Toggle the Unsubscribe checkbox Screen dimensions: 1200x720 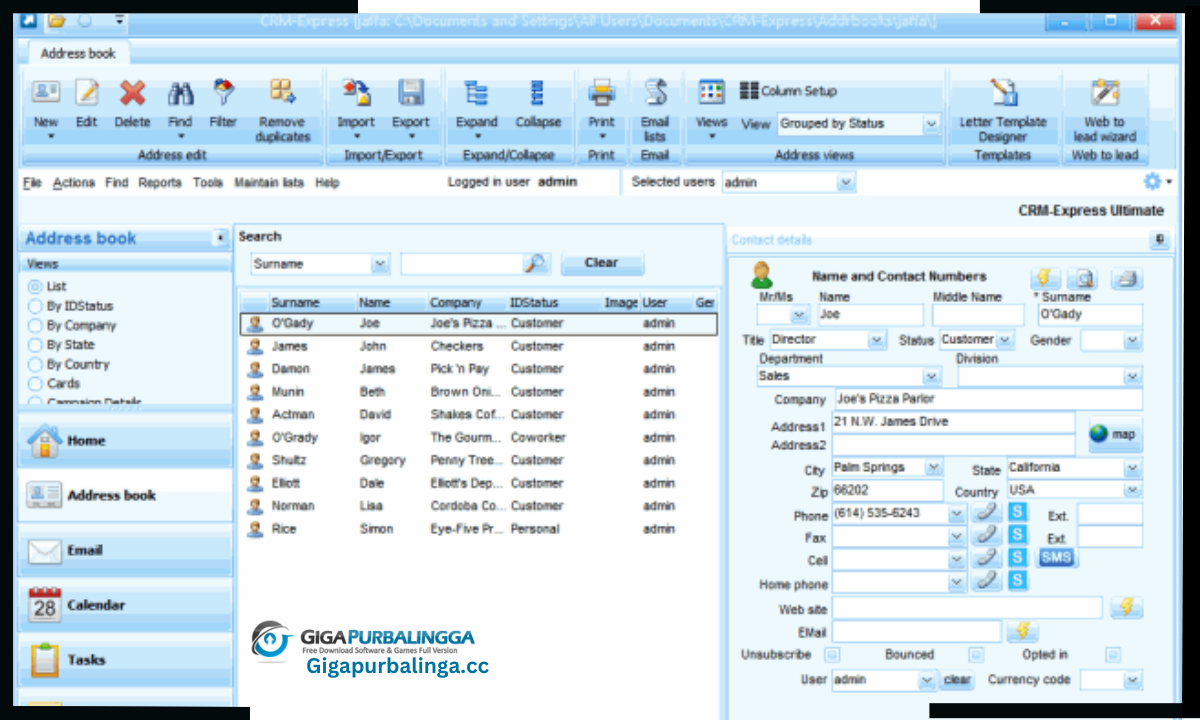pyautogui.click(x=831, y=655)
